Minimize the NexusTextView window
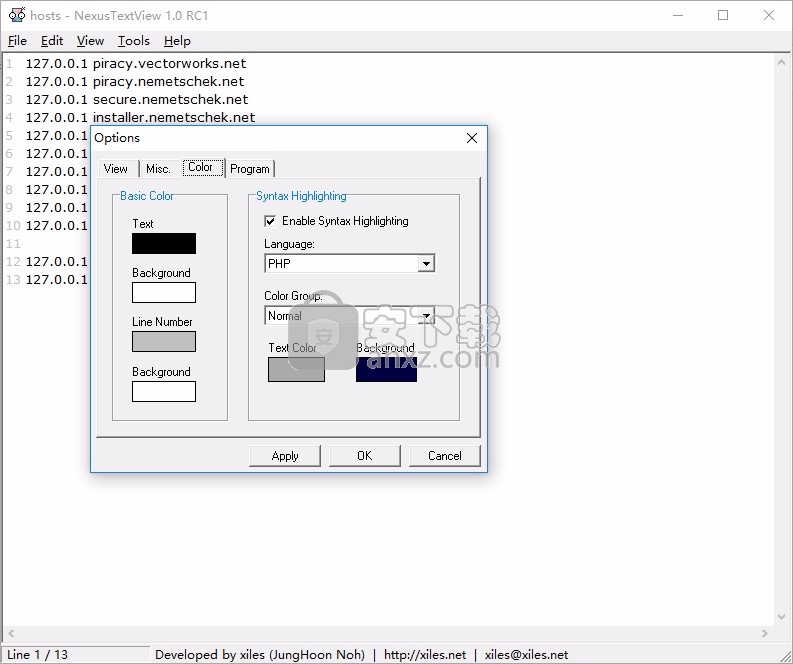This screenshot has height=664, width=793. pos(678,15)
